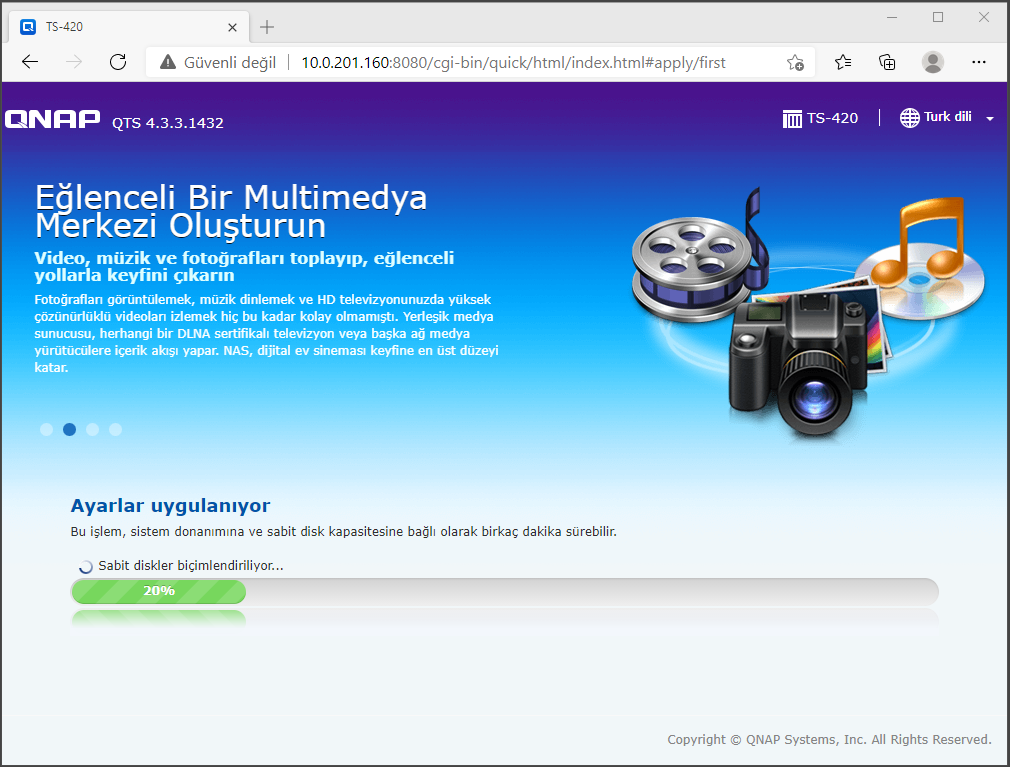
Task: Open the browser collections icon
Action: tap(887, 62)
